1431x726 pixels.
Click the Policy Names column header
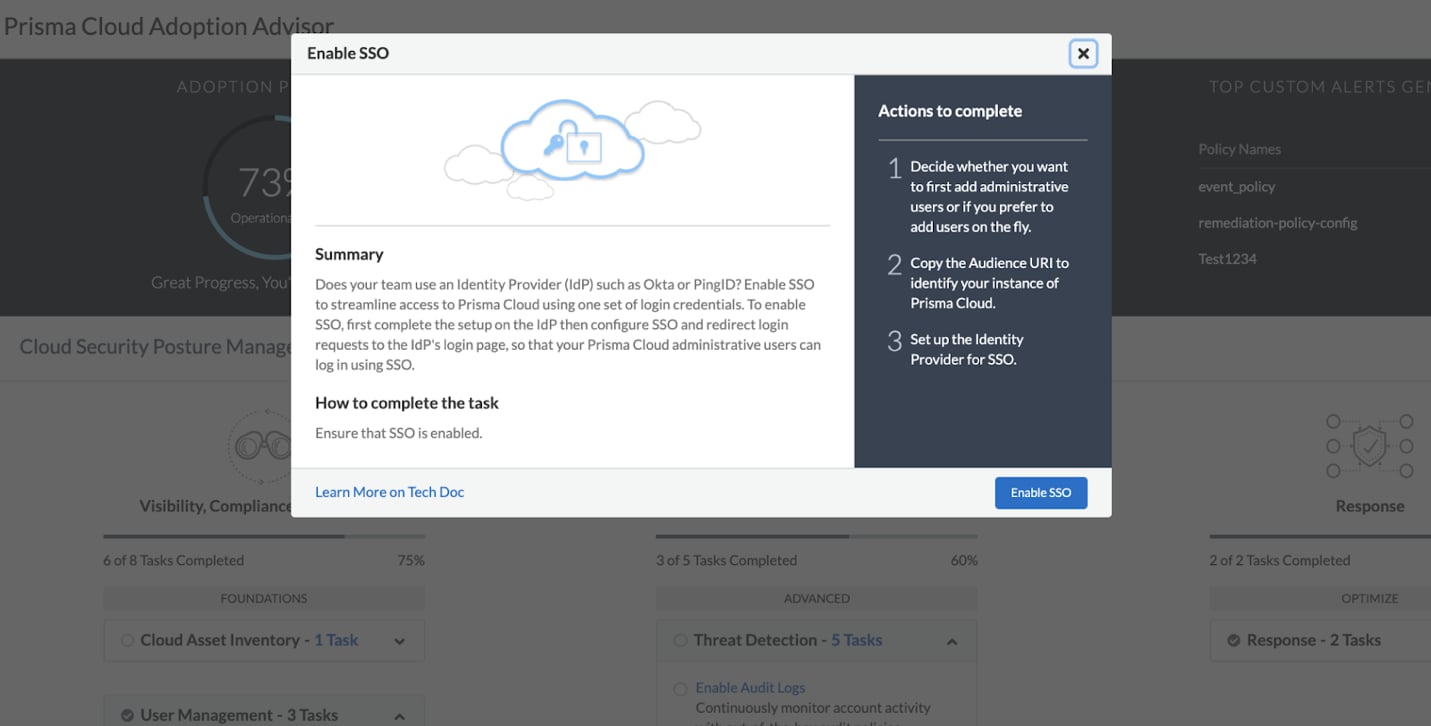(x=1239, y=150)
